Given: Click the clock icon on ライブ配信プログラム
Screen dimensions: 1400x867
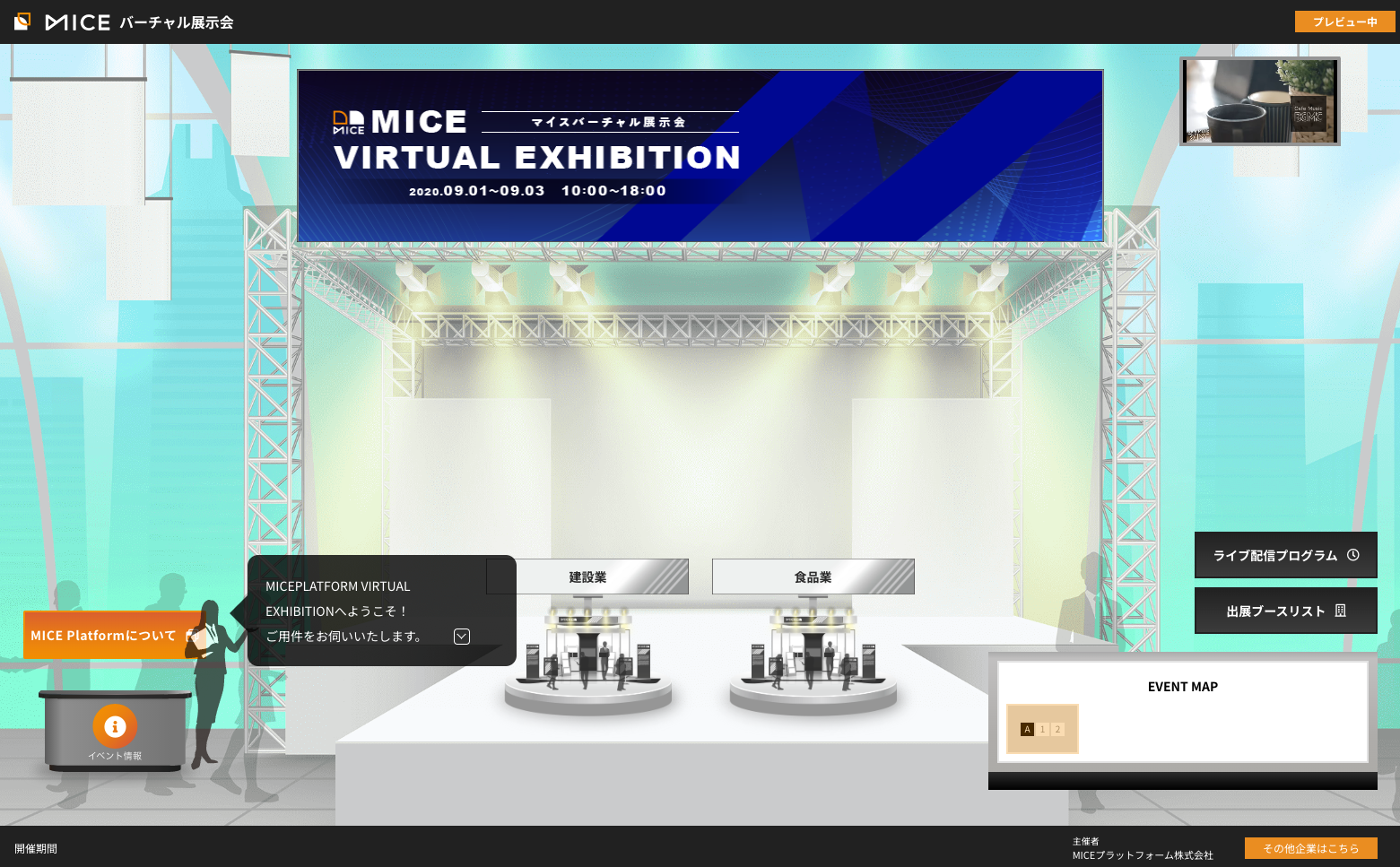Looking at the screenshot, I should 1353,555.
